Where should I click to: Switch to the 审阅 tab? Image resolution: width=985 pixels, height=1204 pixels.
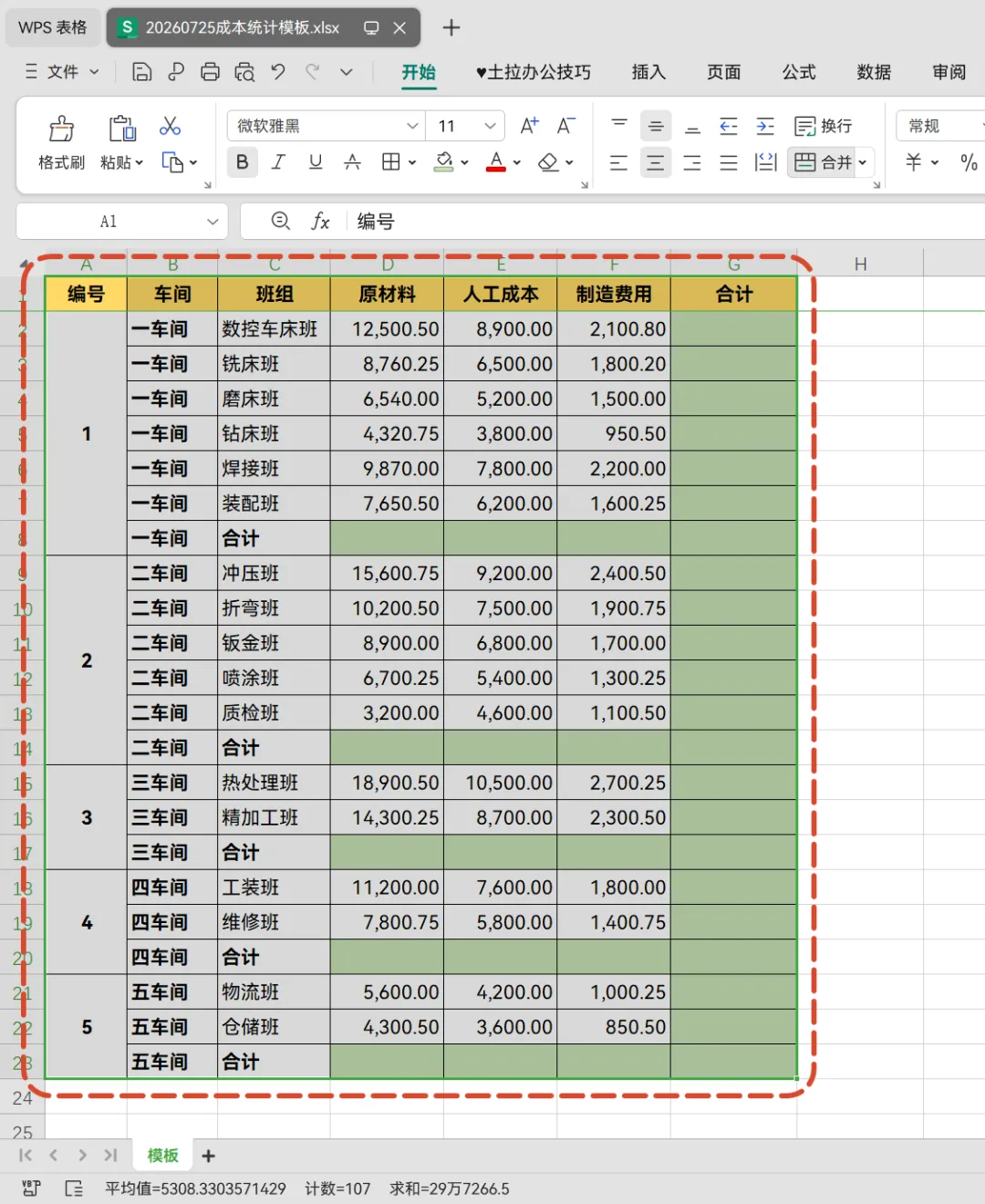pyautogui.click(x=949, y=72)
